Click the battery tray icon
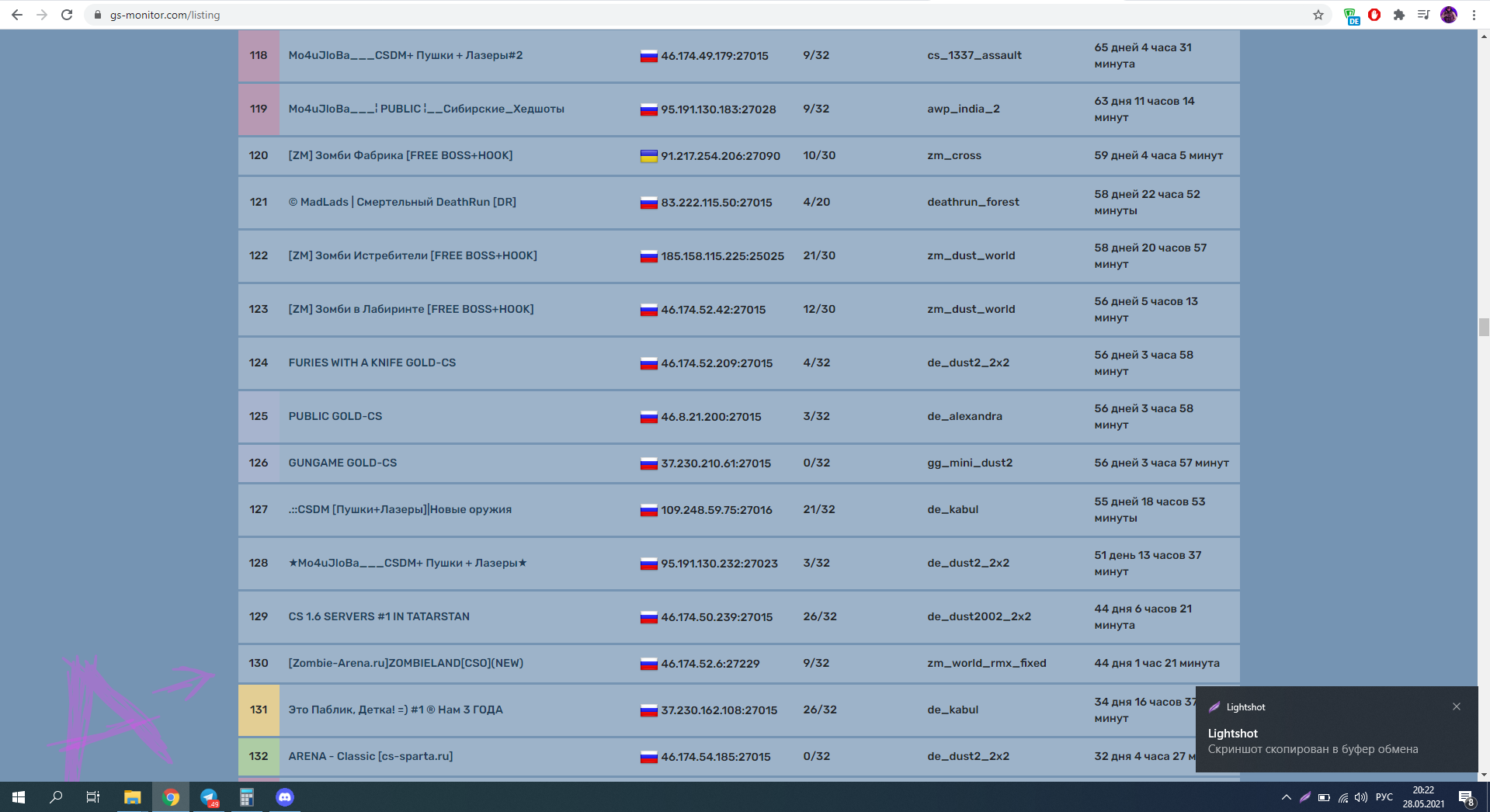 1324,797
